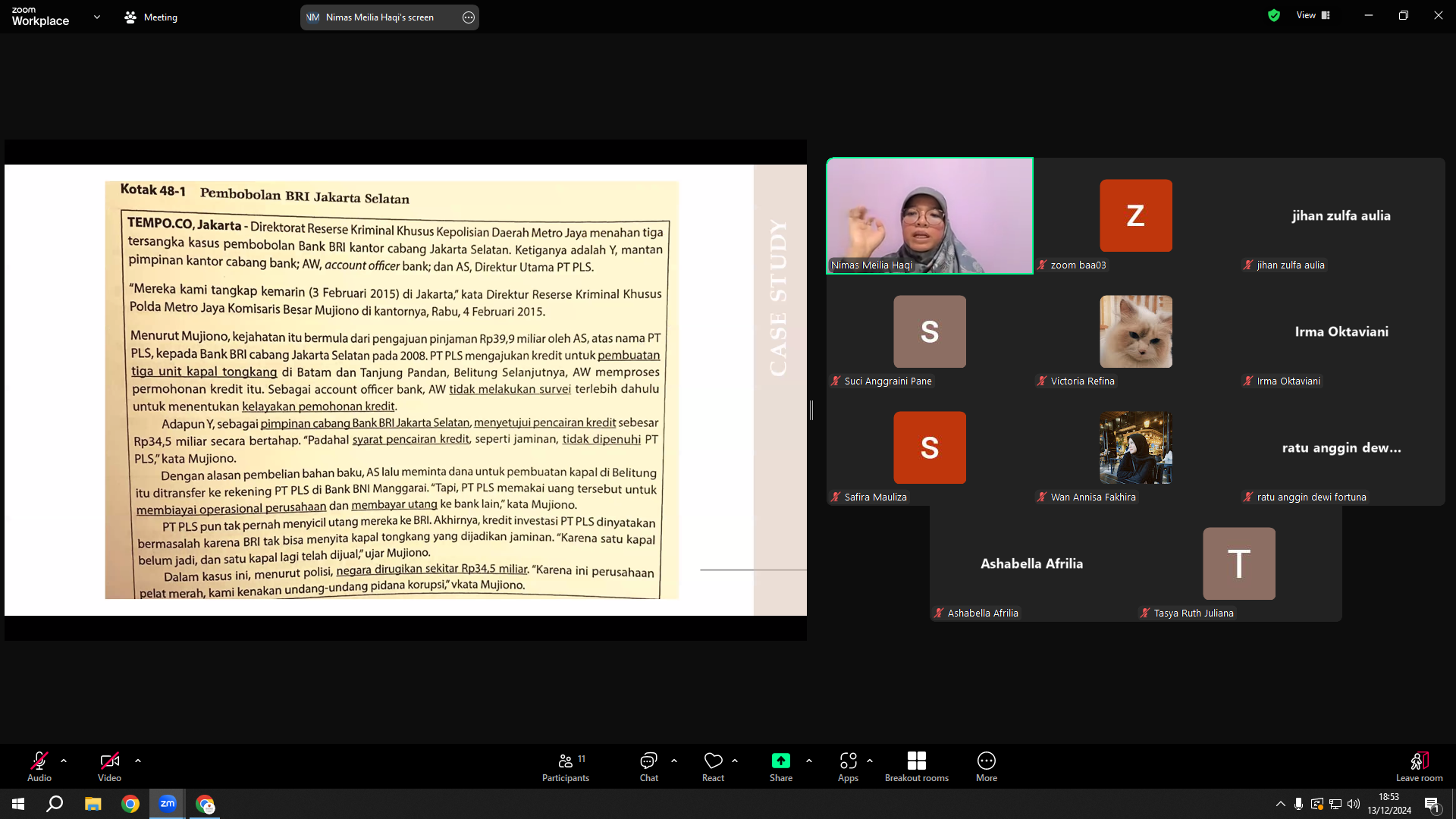Open the Participants panel
This screenshot has height=819, width=1456.
tap(566, 767)
